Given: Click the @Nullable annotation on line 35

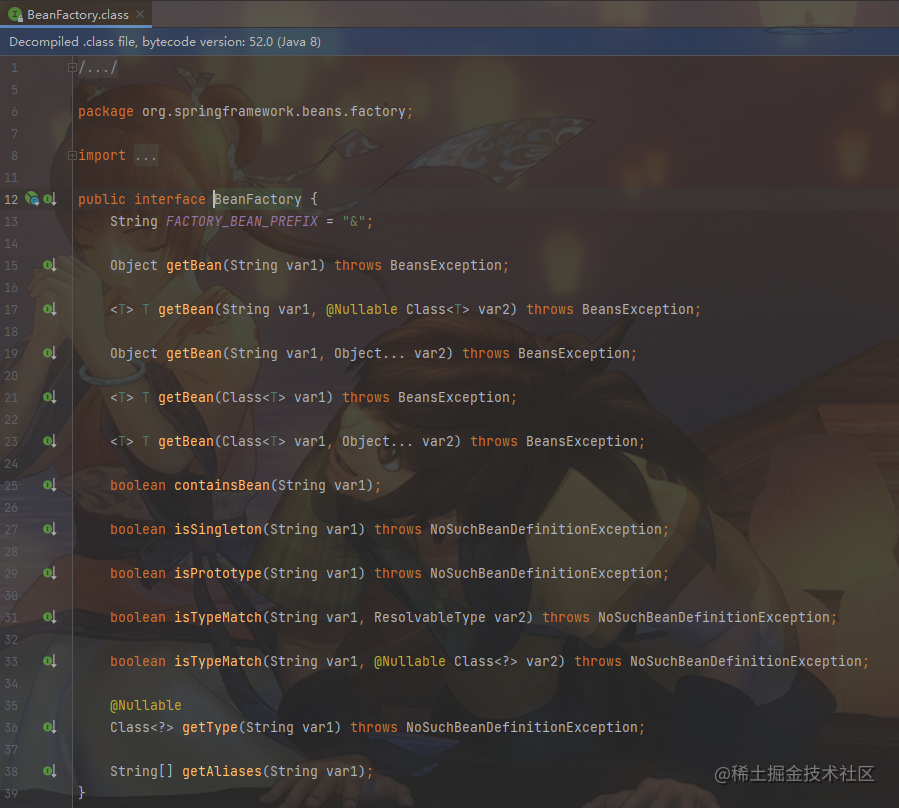Looking at the screenshot, I should point(146,705).
